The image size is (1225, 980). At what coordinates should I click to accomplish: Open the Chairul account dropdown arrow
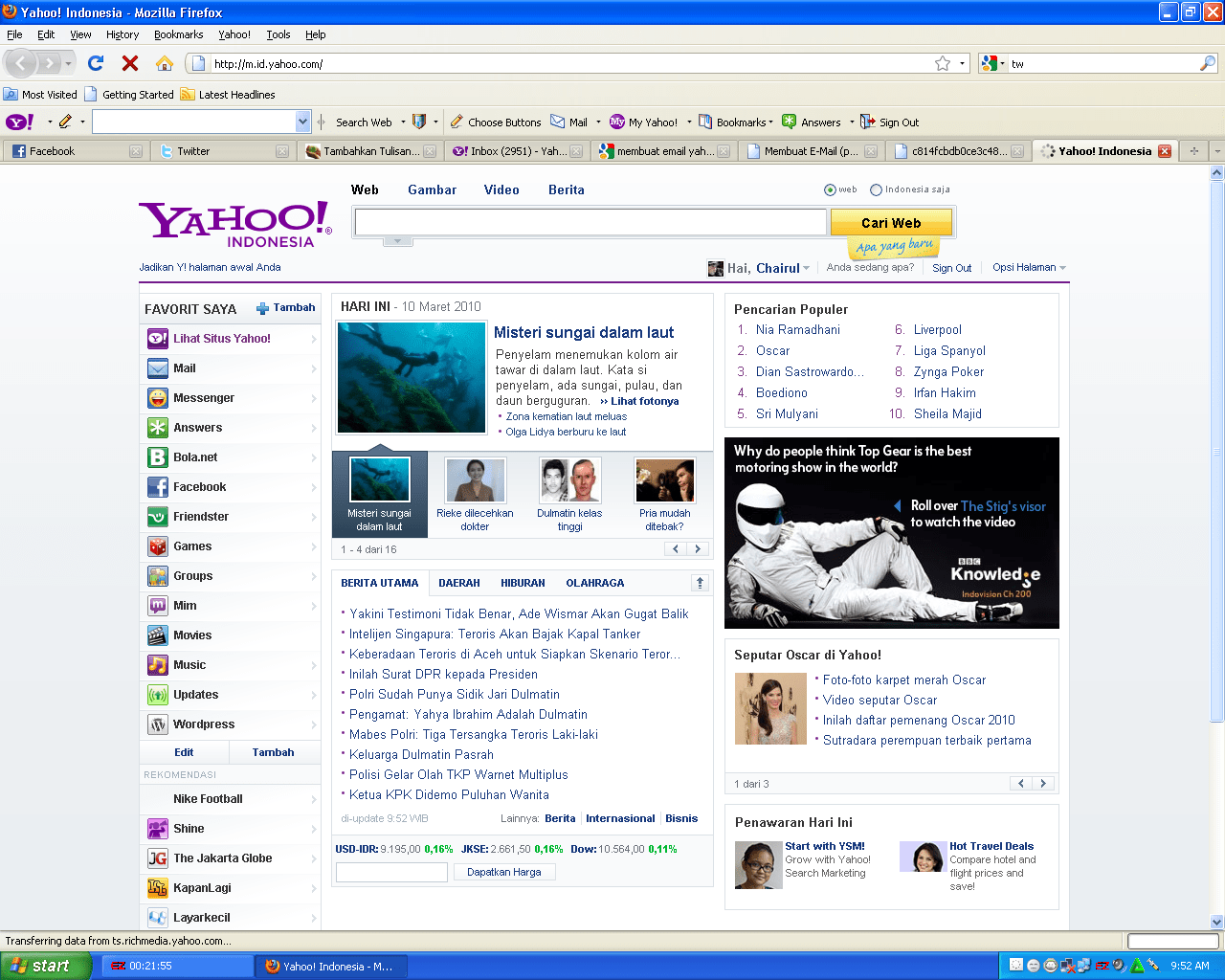(x=806, y=268)
